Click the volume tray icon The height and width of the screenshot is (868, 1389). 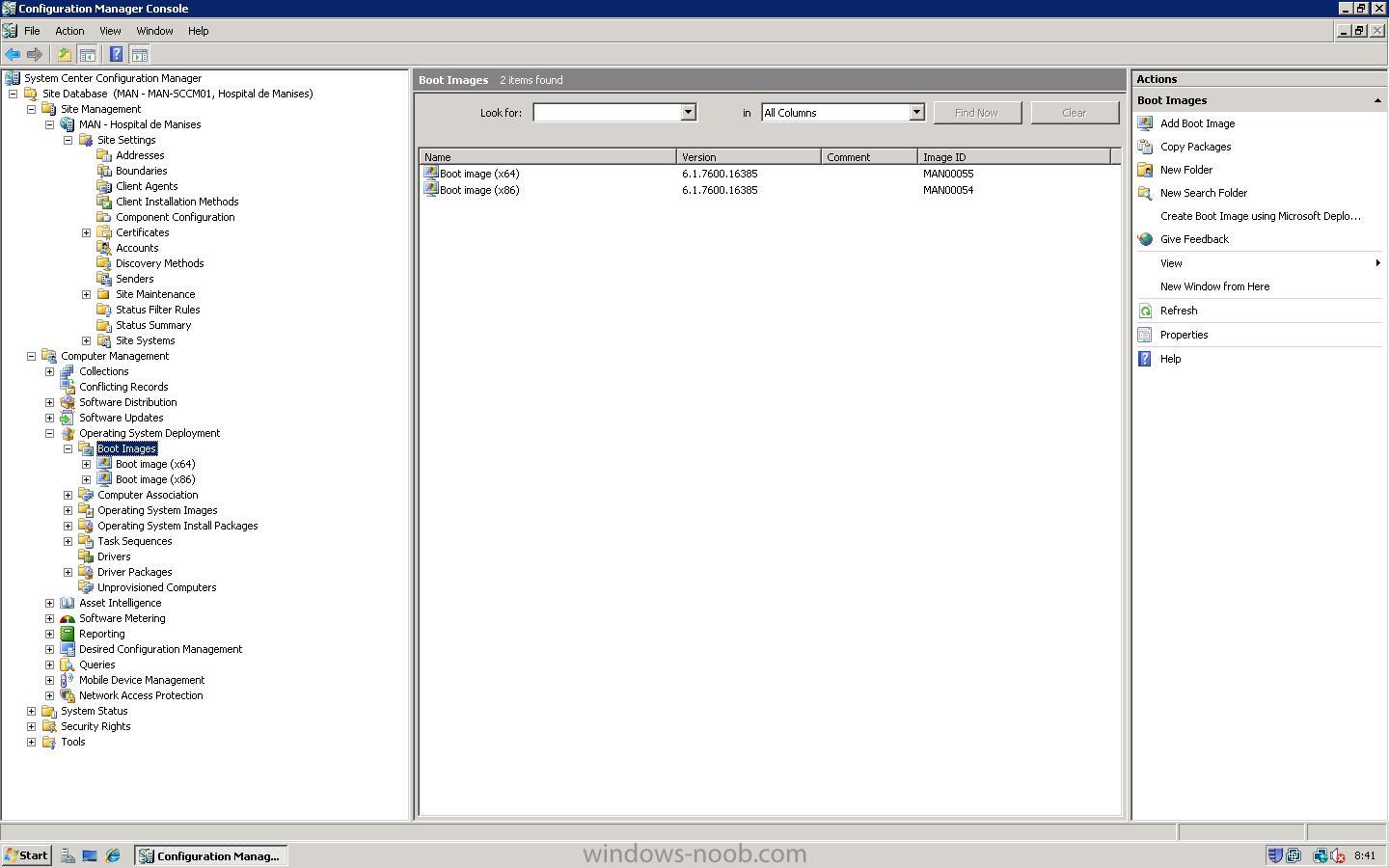pyautogui.click(x=1338, y=855)
